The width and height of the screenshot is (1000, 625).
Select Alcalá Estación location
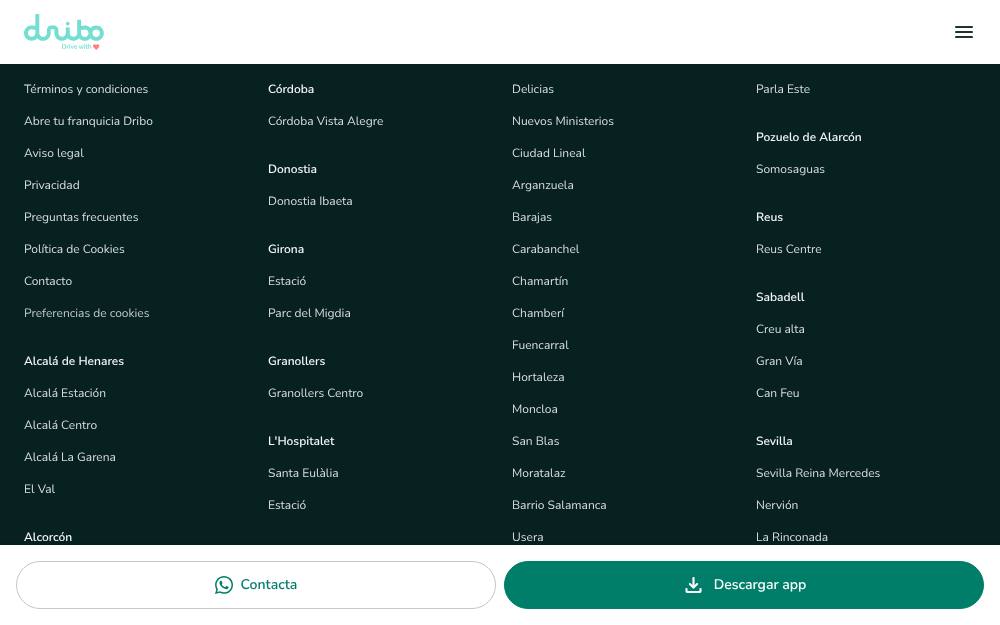[x=65, y=393]
